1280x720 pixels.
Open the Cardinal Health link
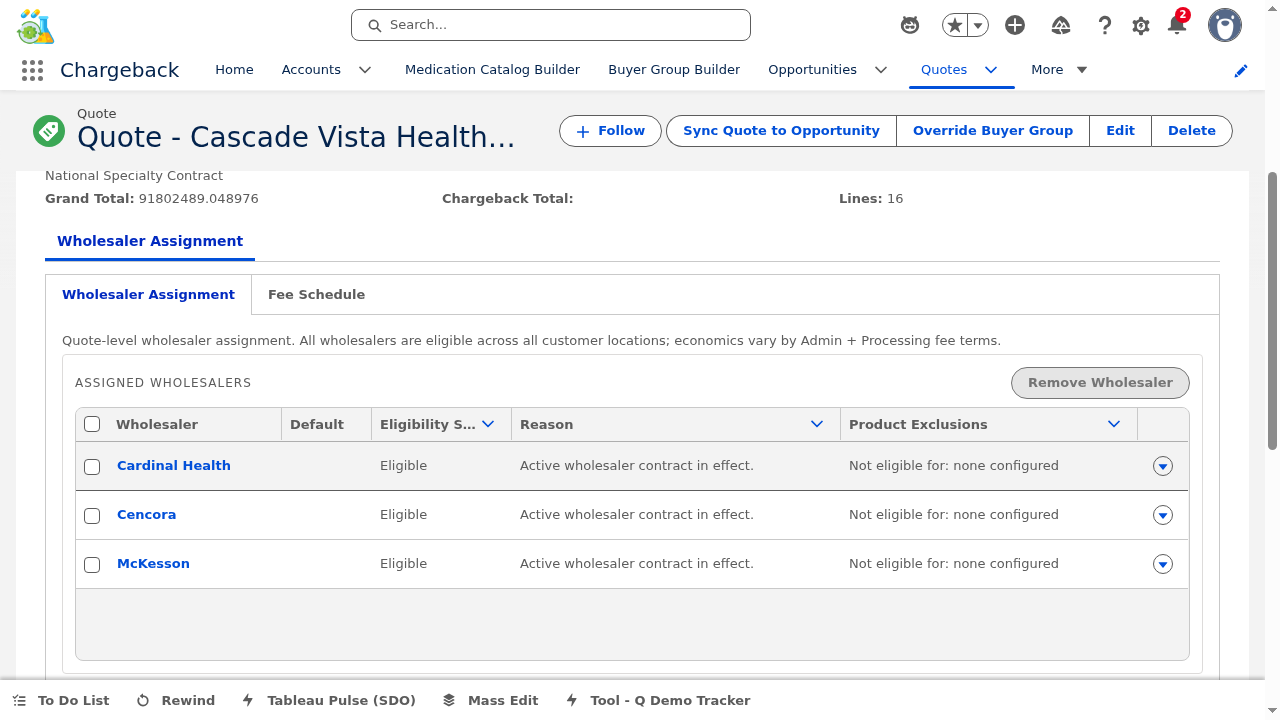[174, 466]
